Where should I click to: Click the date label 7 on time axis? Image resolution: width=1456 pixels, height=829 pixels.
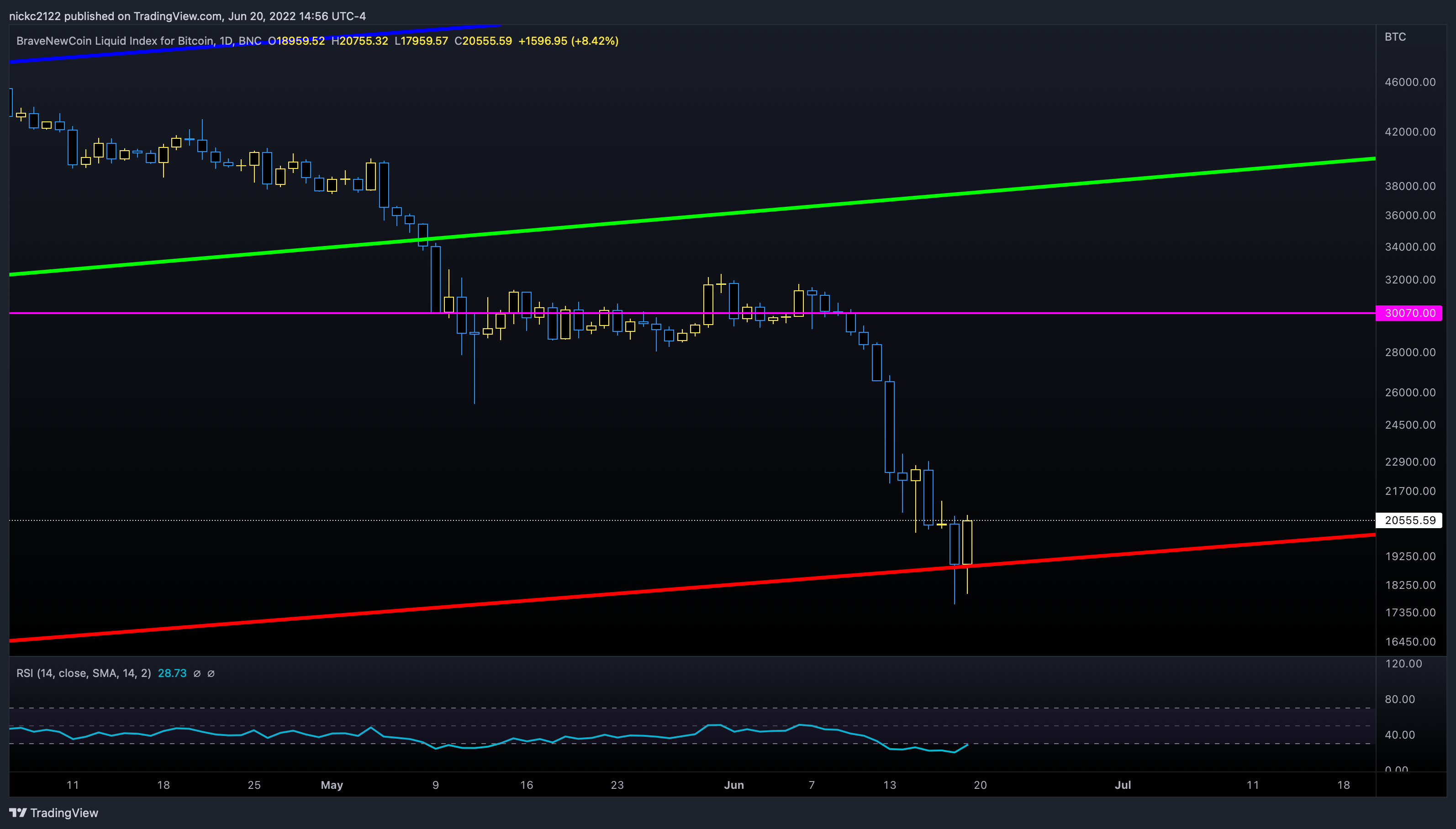click(812, 785)
